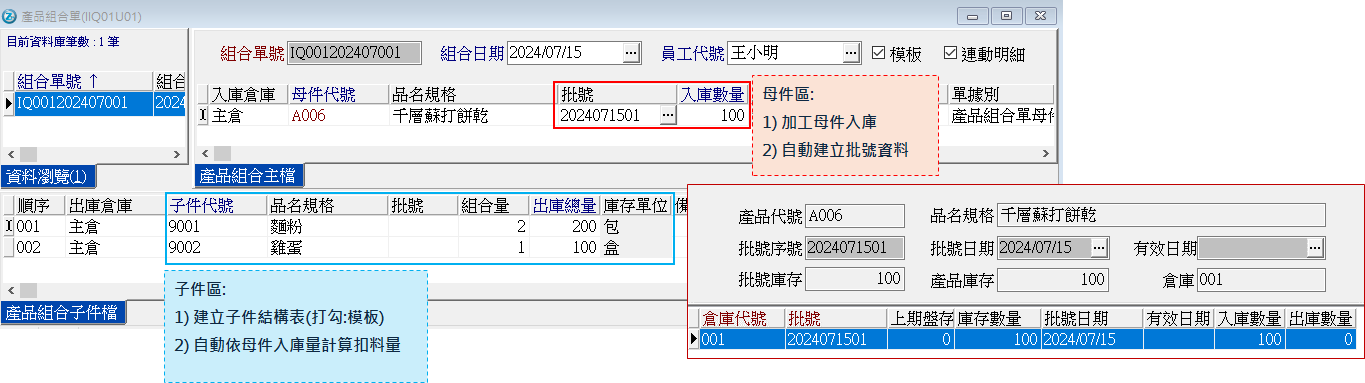
Task: Click the 上期盤存 column header
Action: point(920,319)
